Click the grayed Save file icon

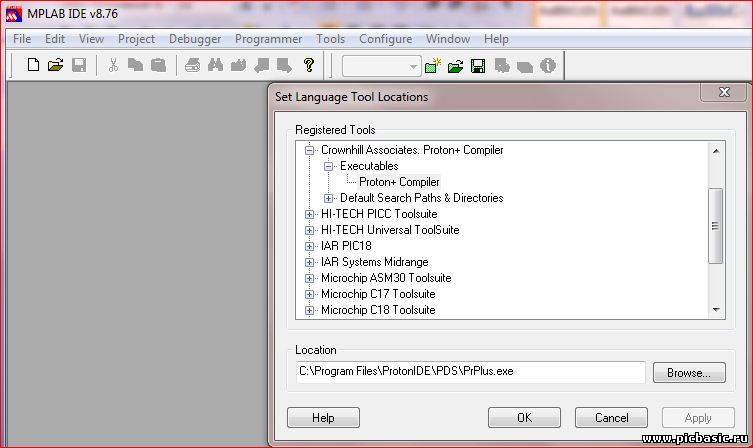(79, 65)
